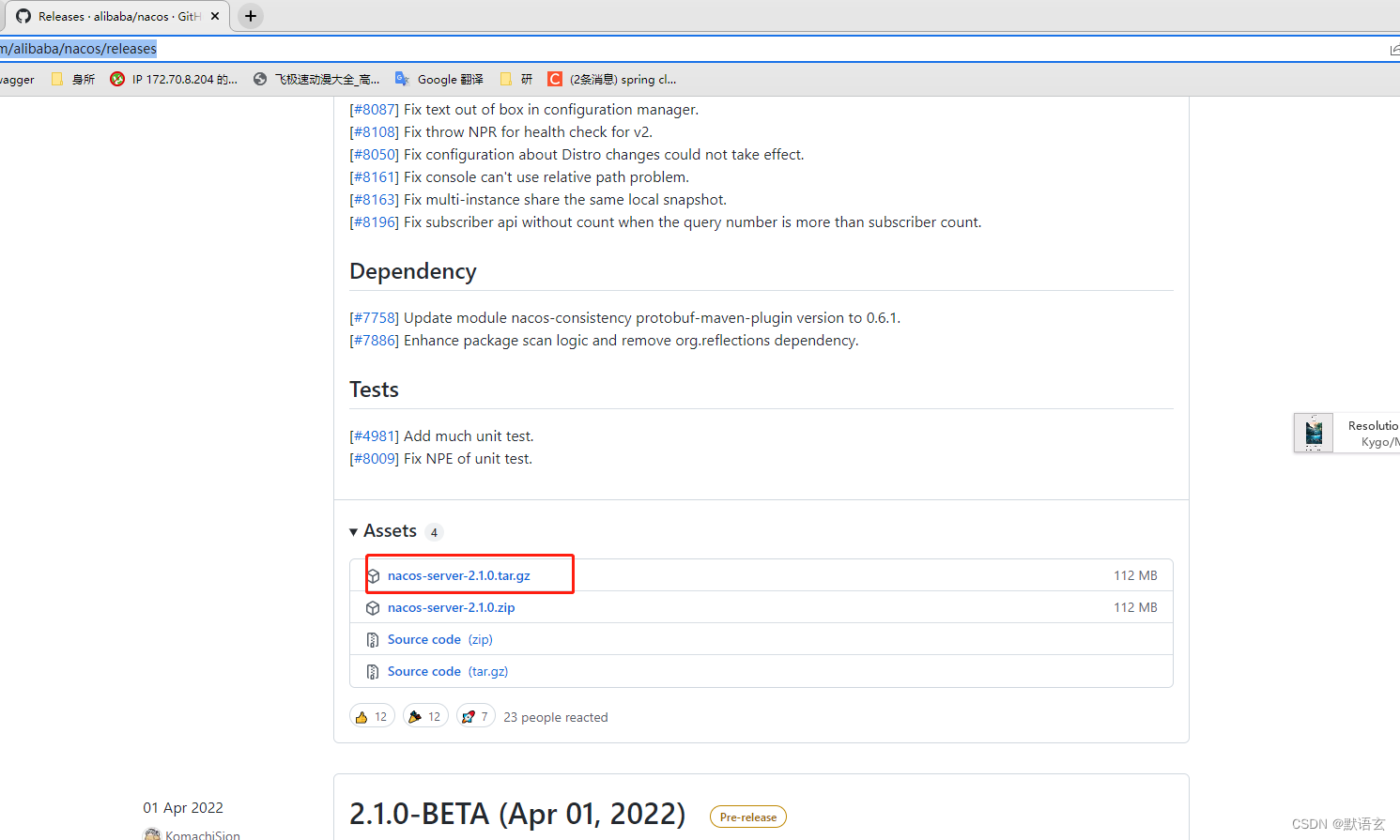Image resolution: width=1400 pixels, height=840 pixels.
Task: Open issue link #7886
Action: click(x=374, y=341)
